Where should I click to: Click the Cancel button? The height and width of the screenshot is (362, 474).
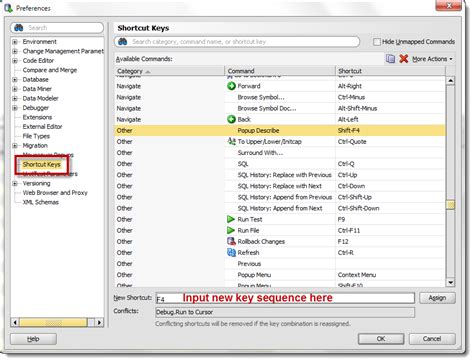coord(432,339)
